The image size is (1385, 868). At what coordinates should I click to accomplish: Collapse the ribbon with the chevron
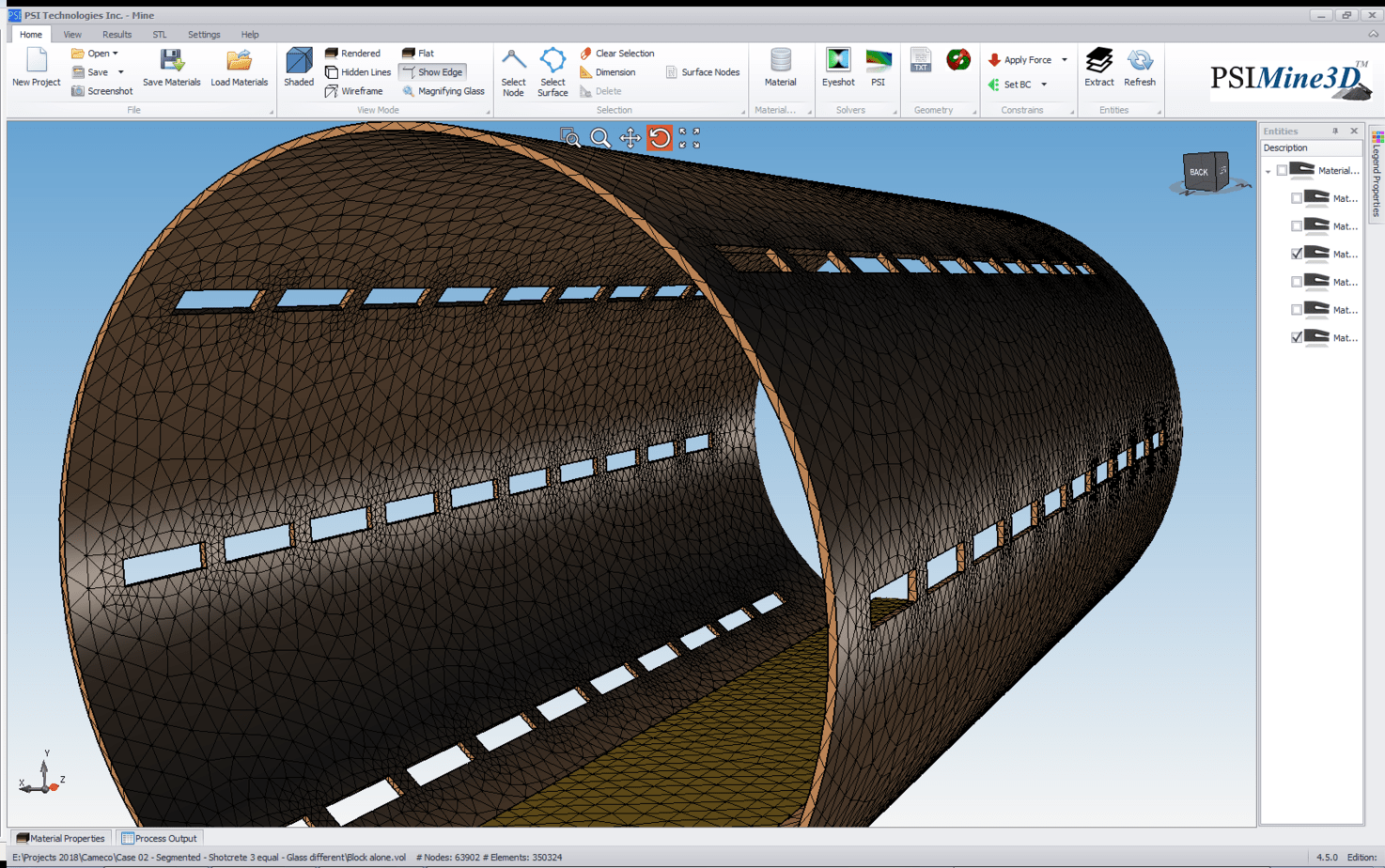1374,34
